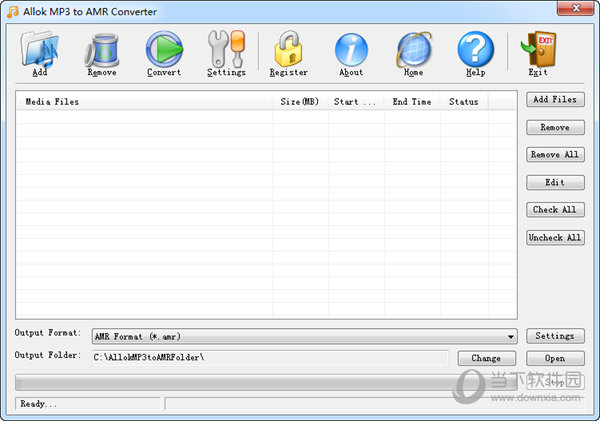Viewport: 600px width, 421px height.
Task: Click the Check All button
Action: pyautogui.click(x=555, y=210)
